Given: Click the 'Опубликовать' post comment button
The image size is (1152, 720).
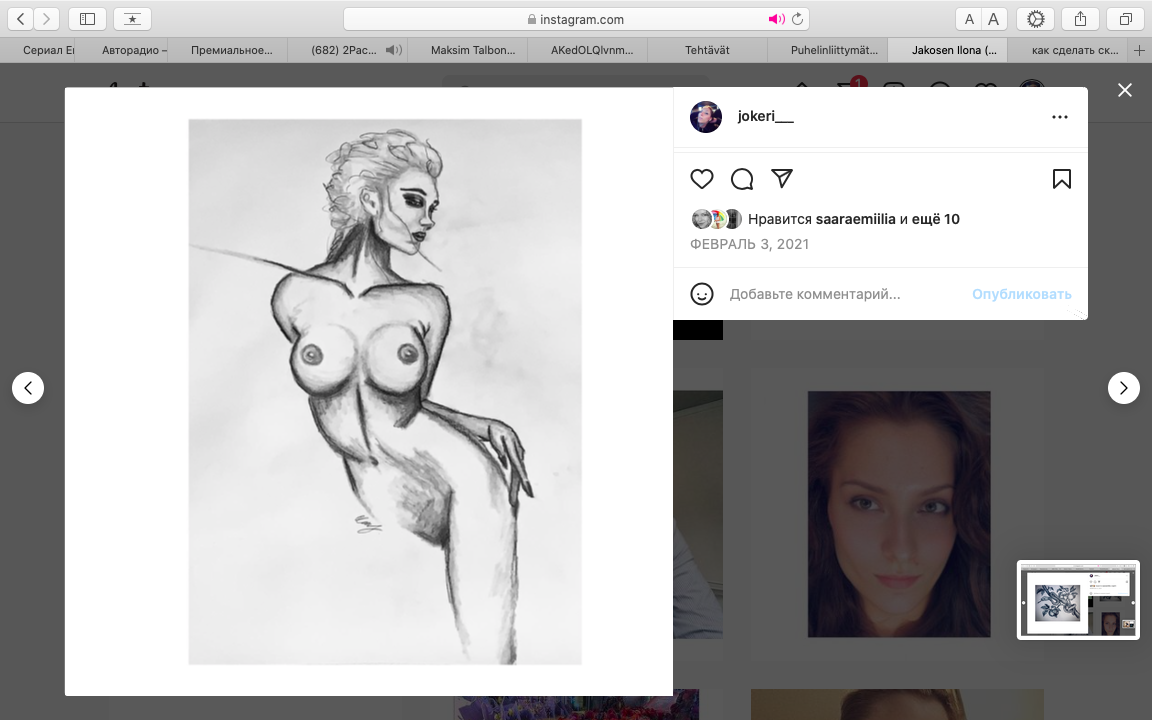Looking at the screenshot, I should (x=1021, y=294).
